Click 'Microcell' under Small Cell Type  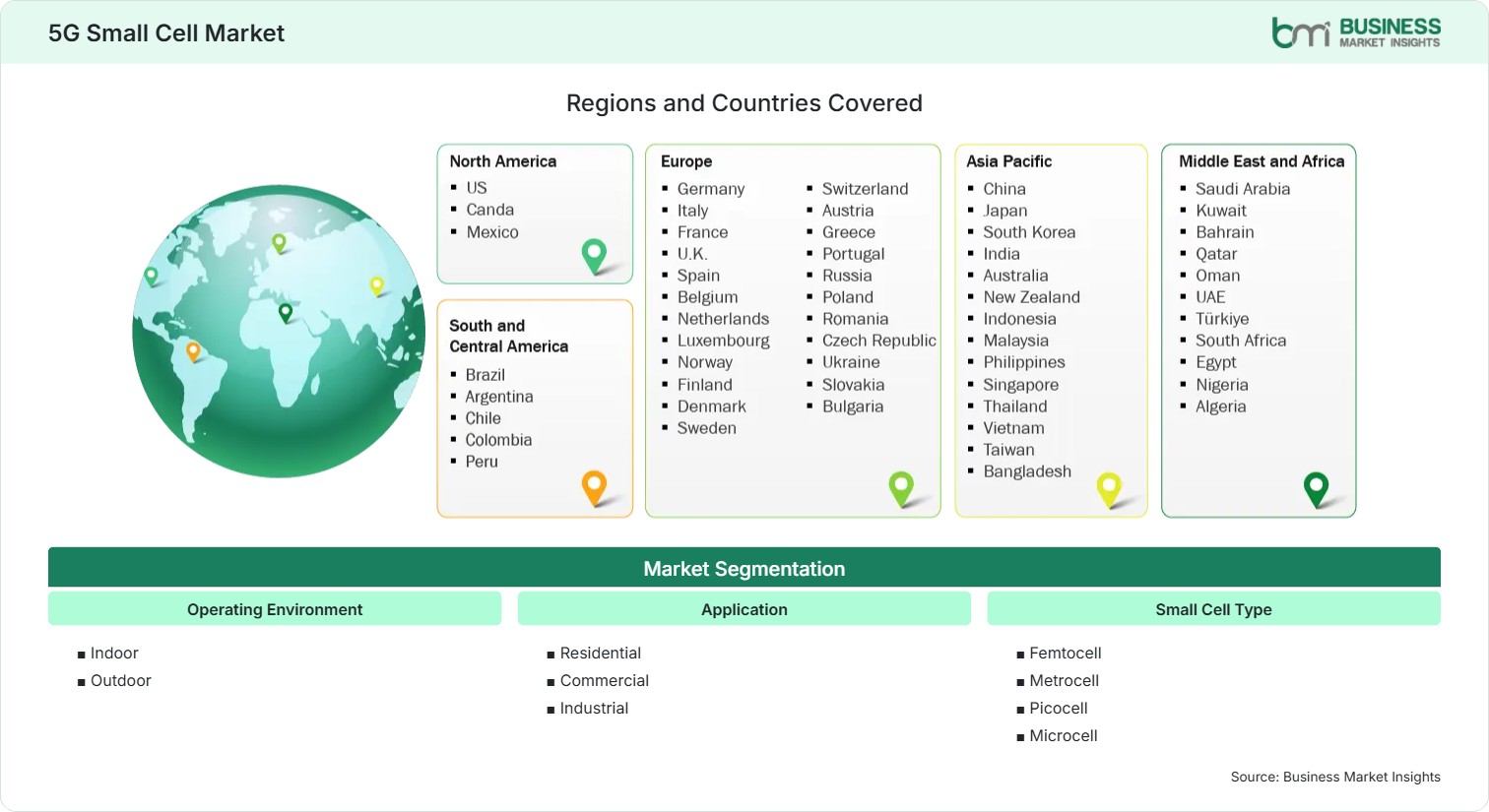[1064, 736]
